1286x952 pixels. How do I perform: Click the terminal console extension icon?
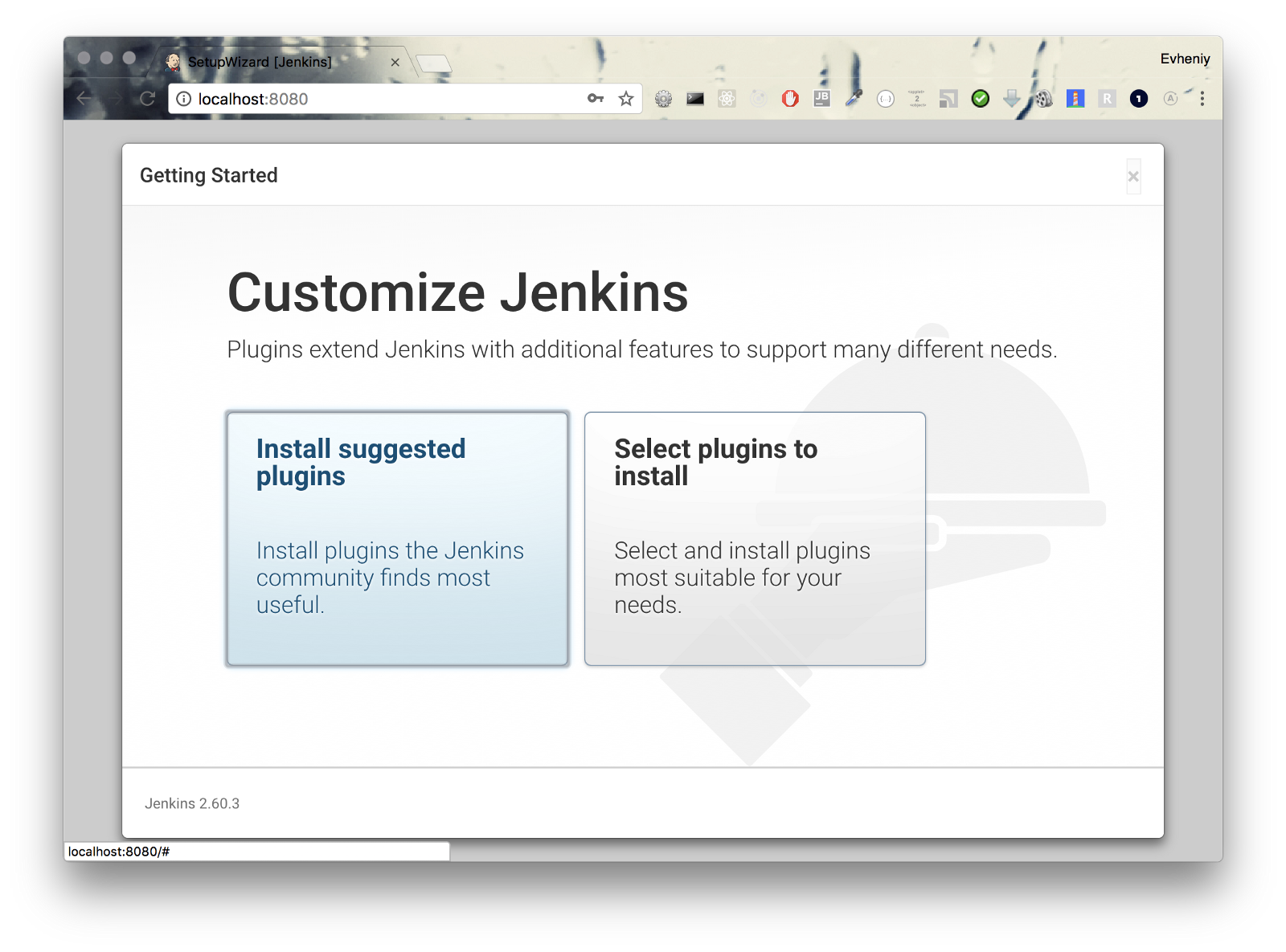click(695, 99)
